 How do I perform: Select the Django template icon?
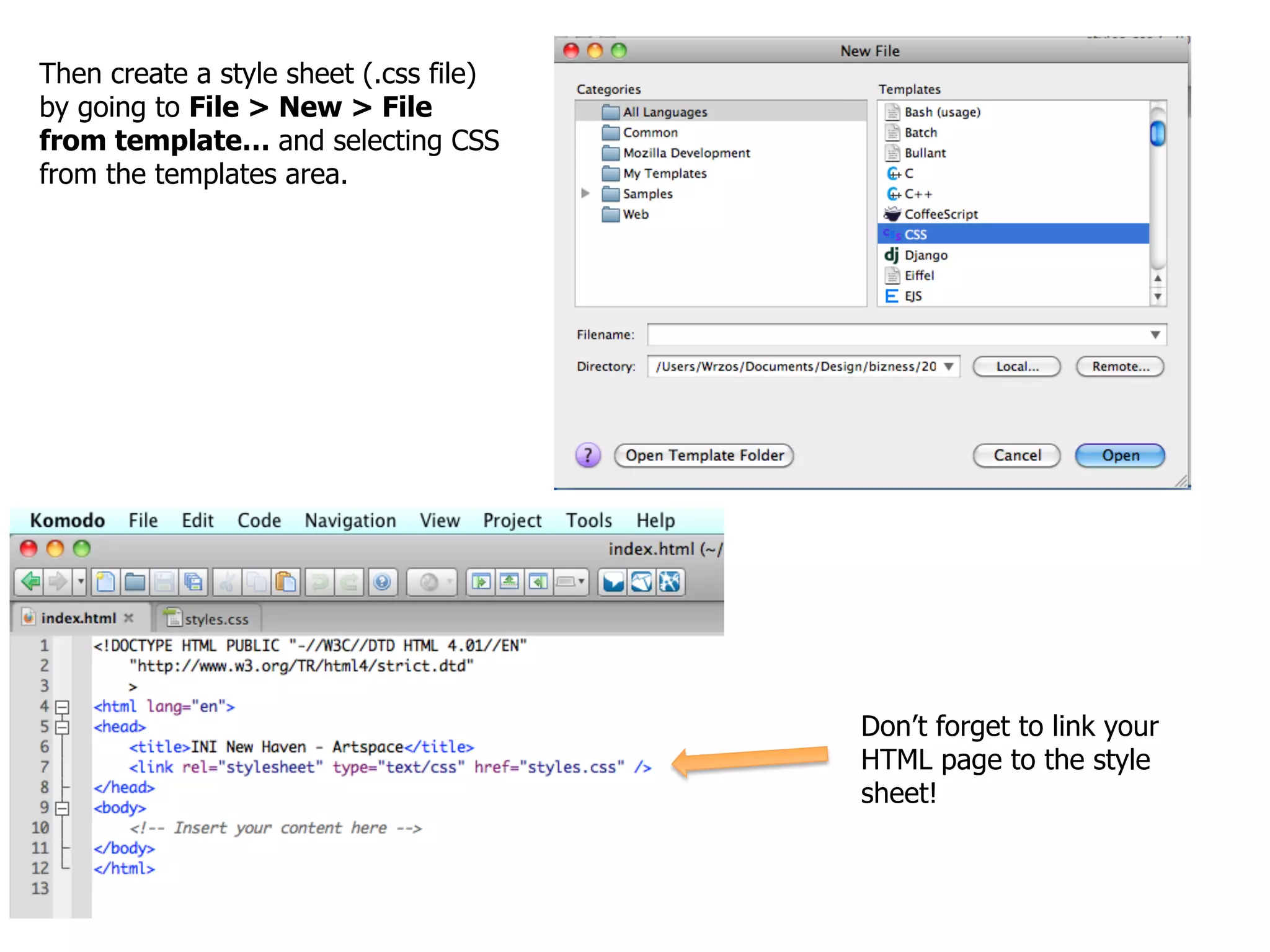[x=892, y=255]
